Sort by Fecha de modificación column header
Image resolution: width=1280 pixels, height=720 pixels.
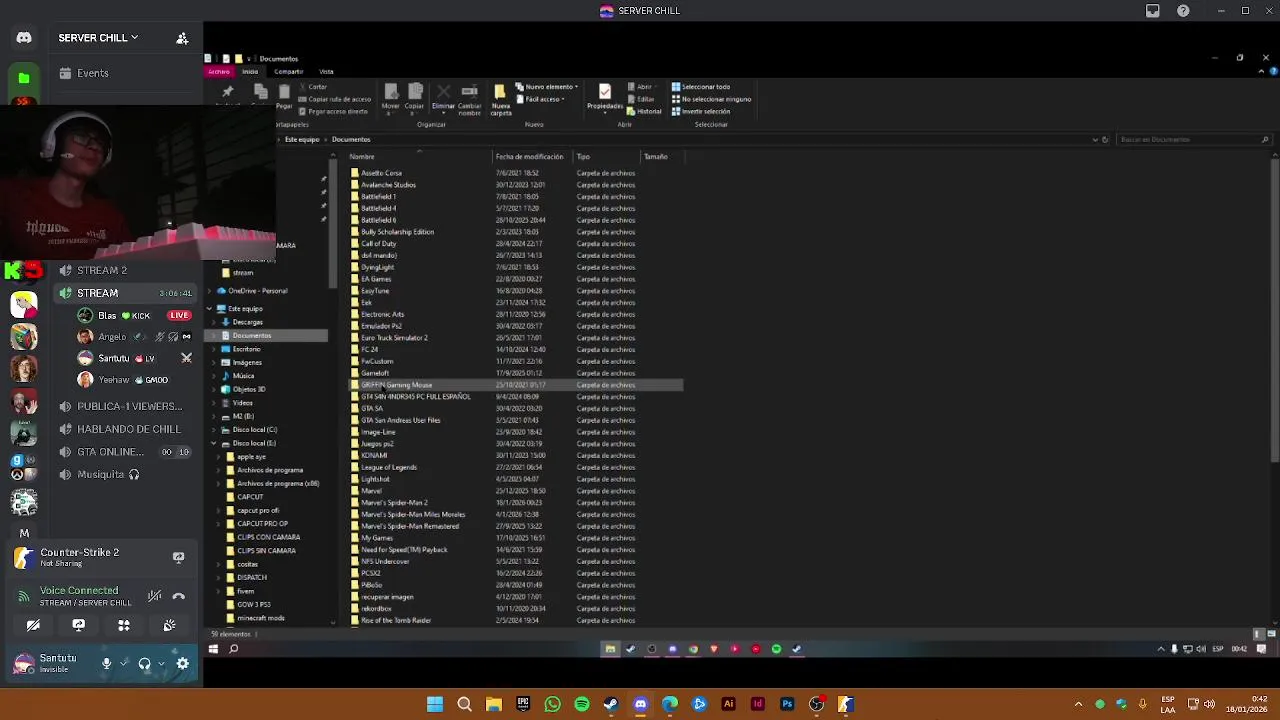[x=533, y=156]
